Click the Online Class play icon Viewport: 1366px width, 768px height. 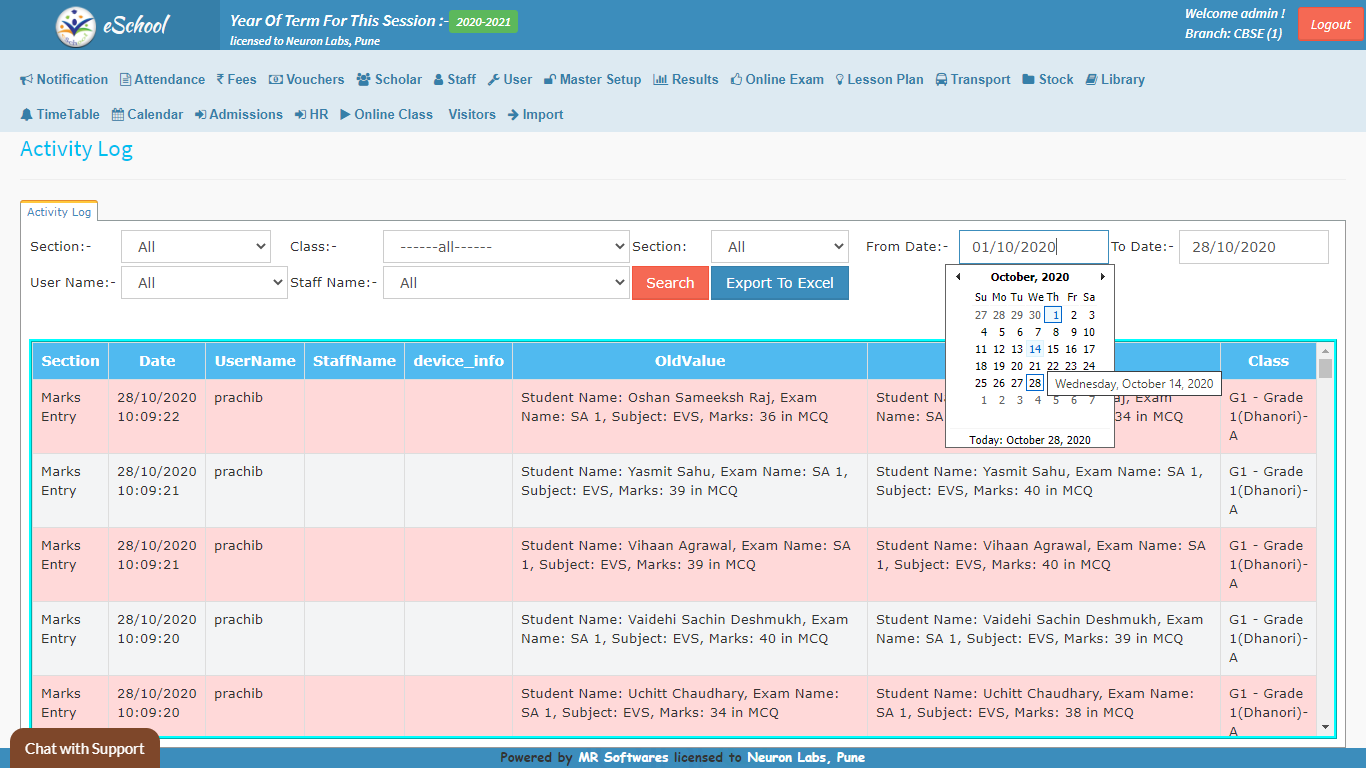[x=345, y=115]
